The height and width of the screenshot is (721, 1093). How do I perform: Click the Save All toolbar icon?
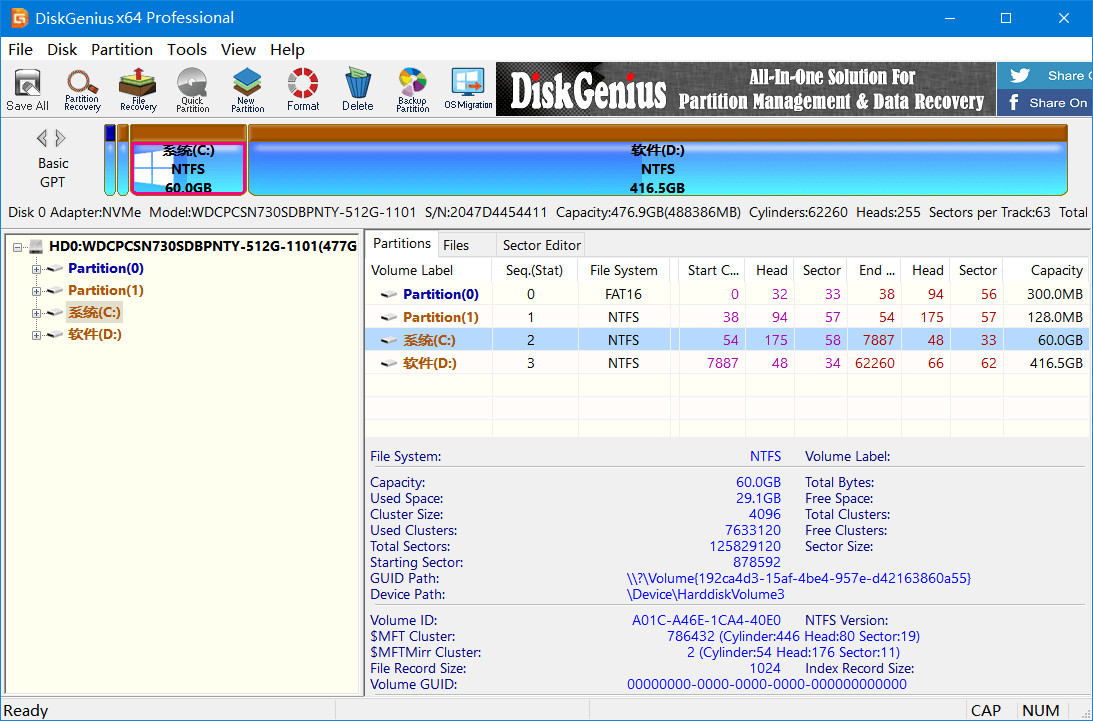pyautogui.click(x=27, y=89)
